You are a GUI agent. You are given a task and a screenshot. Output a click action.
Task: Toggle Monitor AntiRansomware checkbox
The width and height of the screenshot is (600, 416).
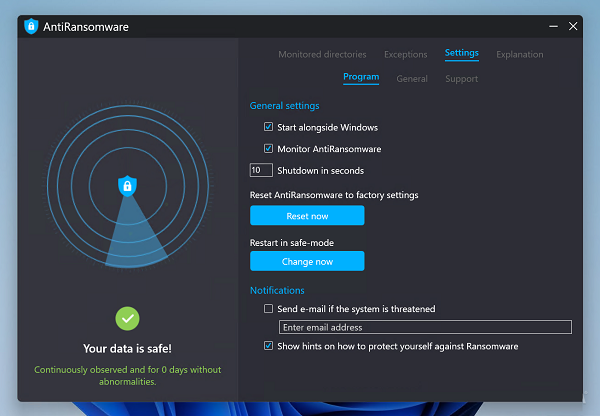click(268, 148)
